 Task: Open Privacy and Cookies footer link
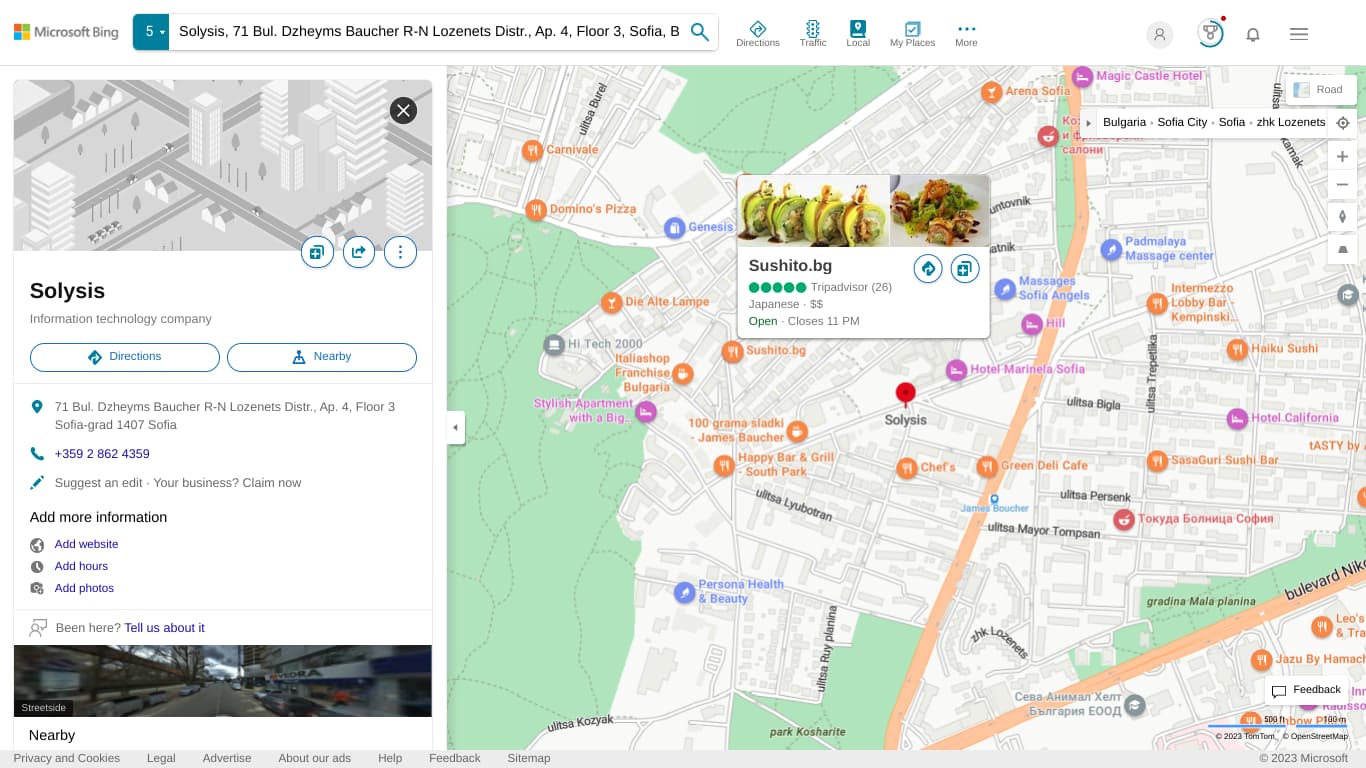point(67,758)
